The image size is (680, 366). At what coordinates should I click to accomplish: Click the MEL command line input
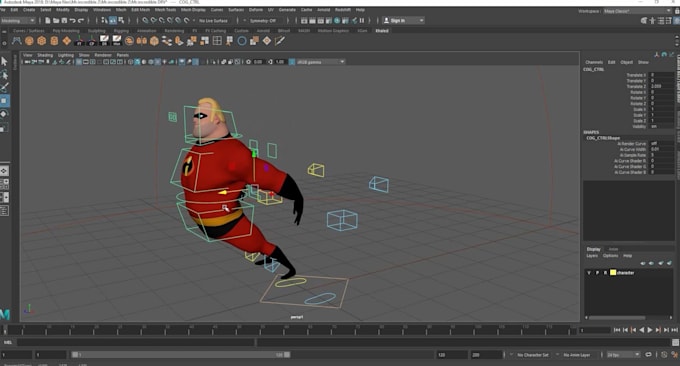[x=135, y=343]
